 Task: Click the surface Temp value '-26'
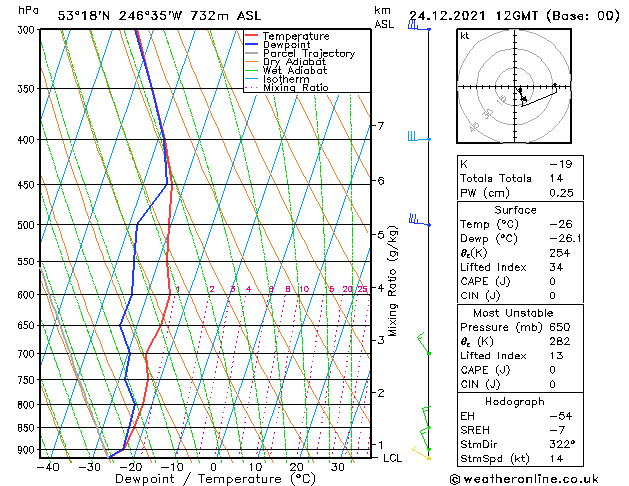pyautogui.click(x=561, y=224)
